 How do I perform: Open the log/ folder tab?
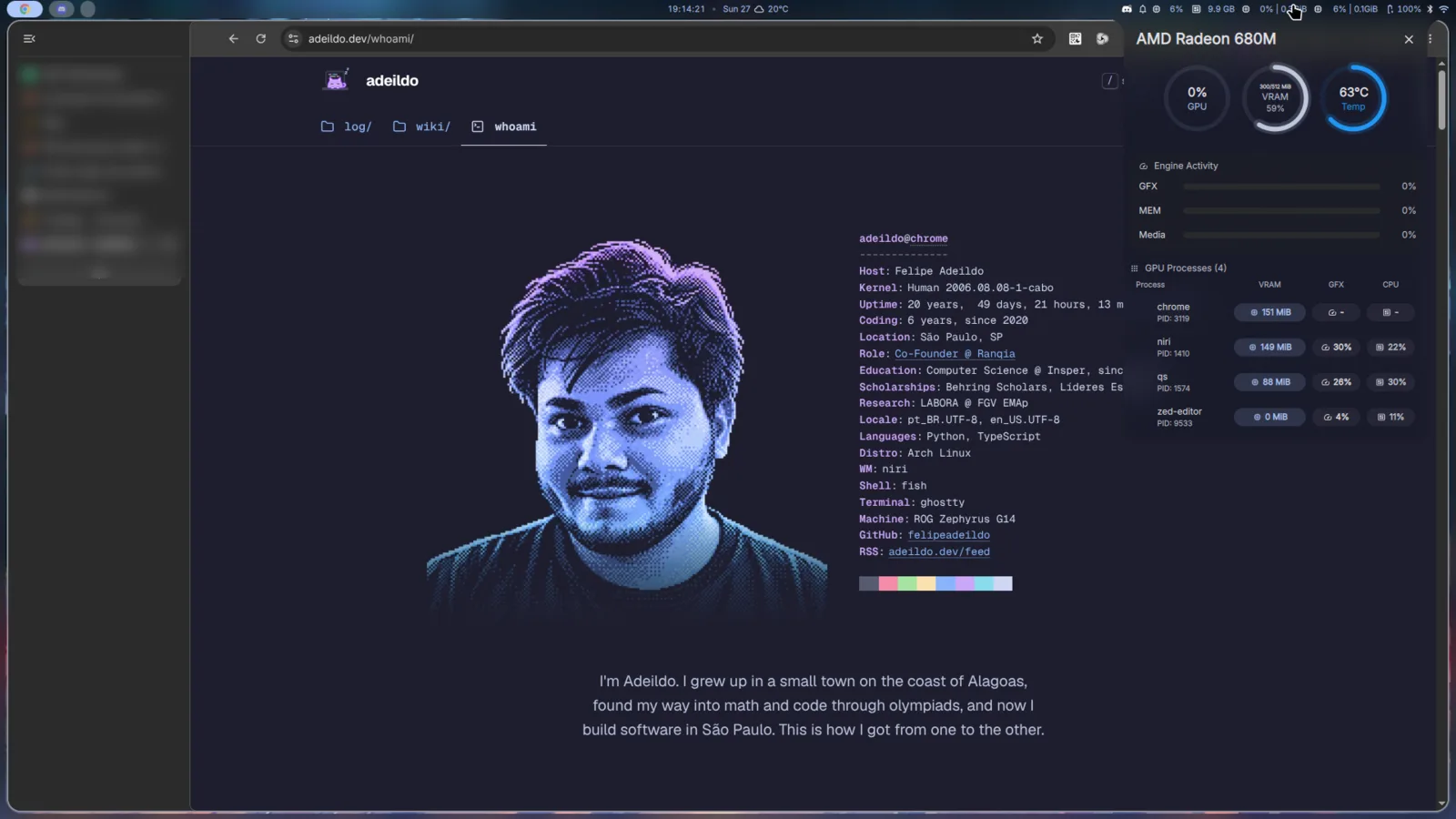click(347, 126)
